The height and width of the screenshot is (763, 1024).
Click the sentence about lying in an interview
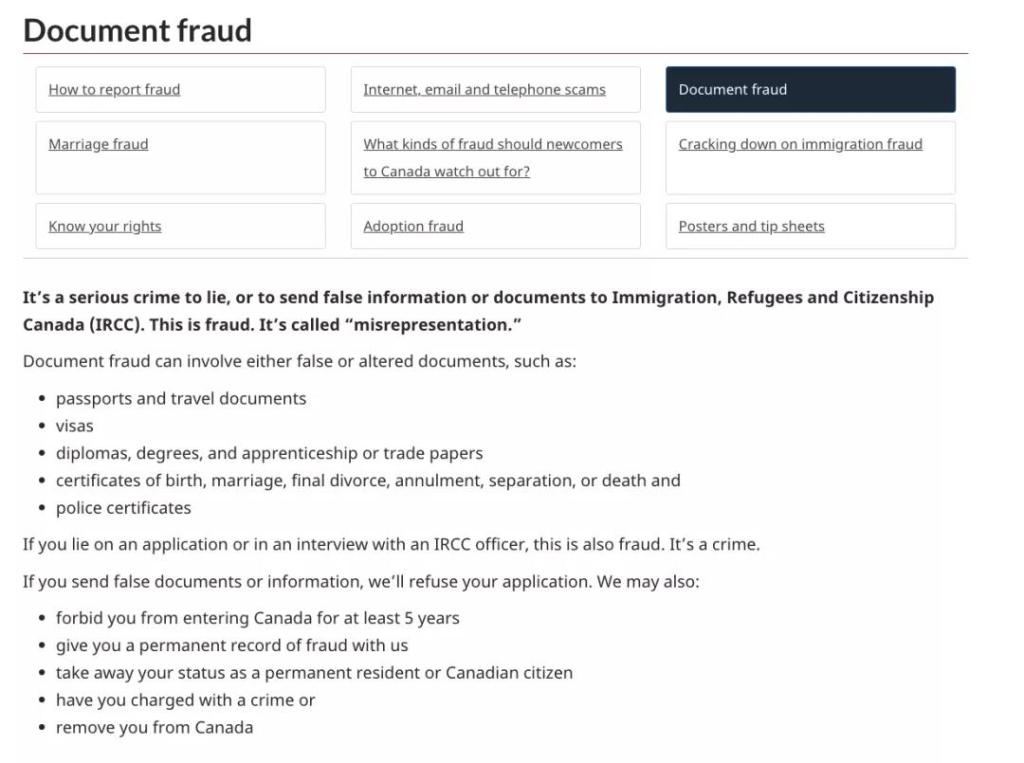click(391, 545)
